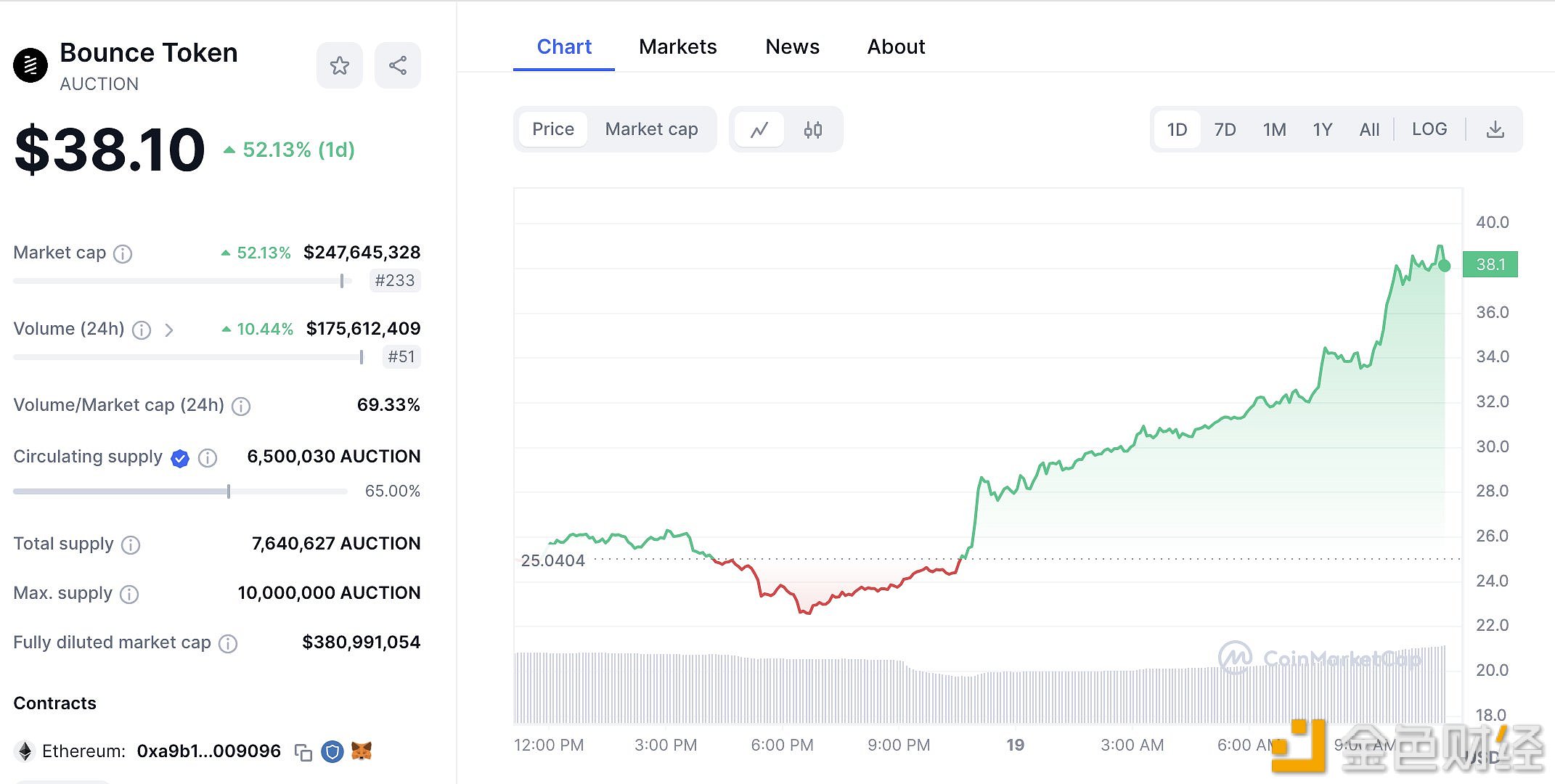Expand Volume (24h) details chevron
The image size is (1555, 784).
pyautogui.click(x=169, y=330)
